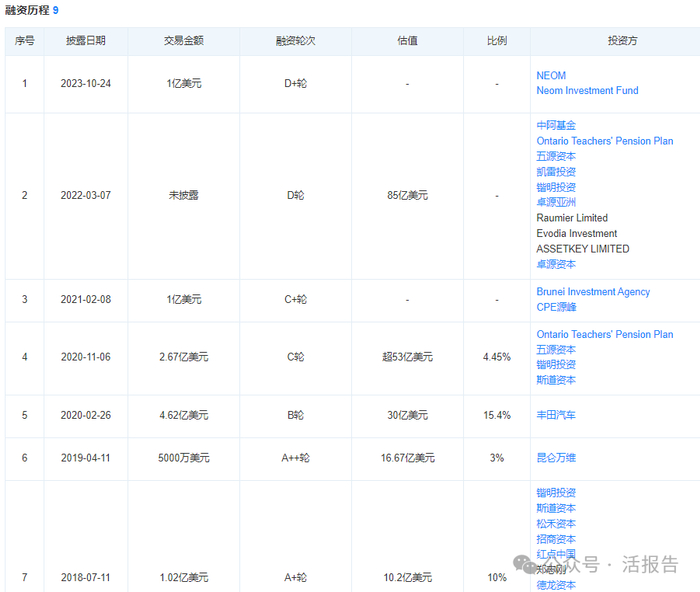Viewport: 700px width, 592px height.
Task: Click the 30亿美元 valuation cell
Action: [408, 416]
